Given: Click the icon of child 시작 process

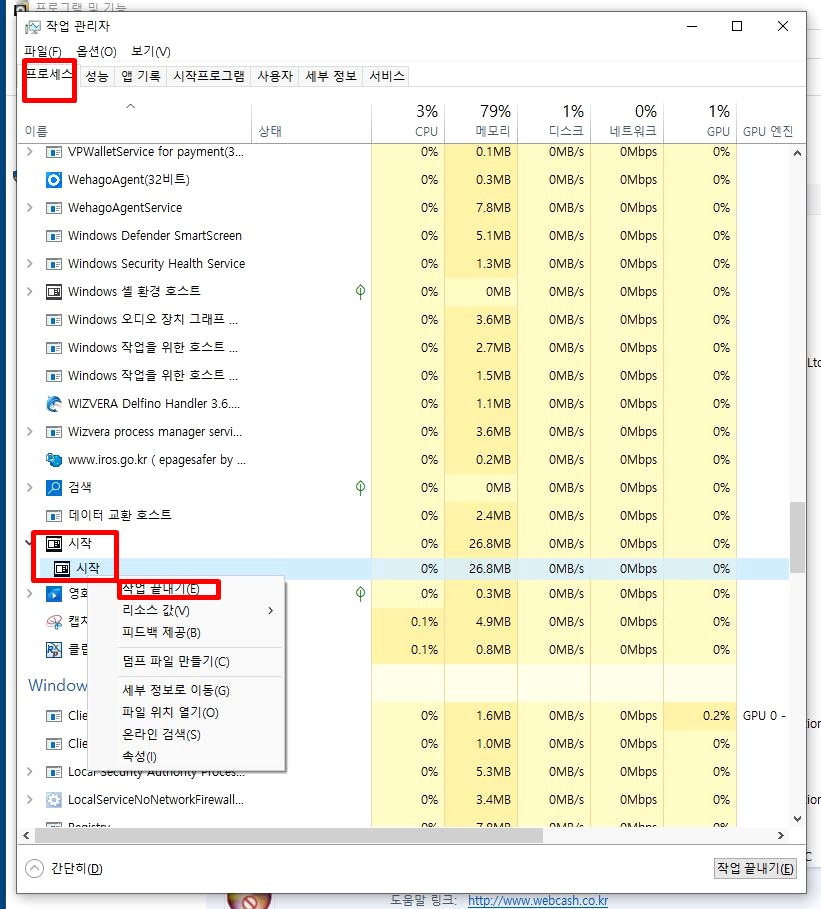Looking at the screenshot, I should click(x=62, y=569).
